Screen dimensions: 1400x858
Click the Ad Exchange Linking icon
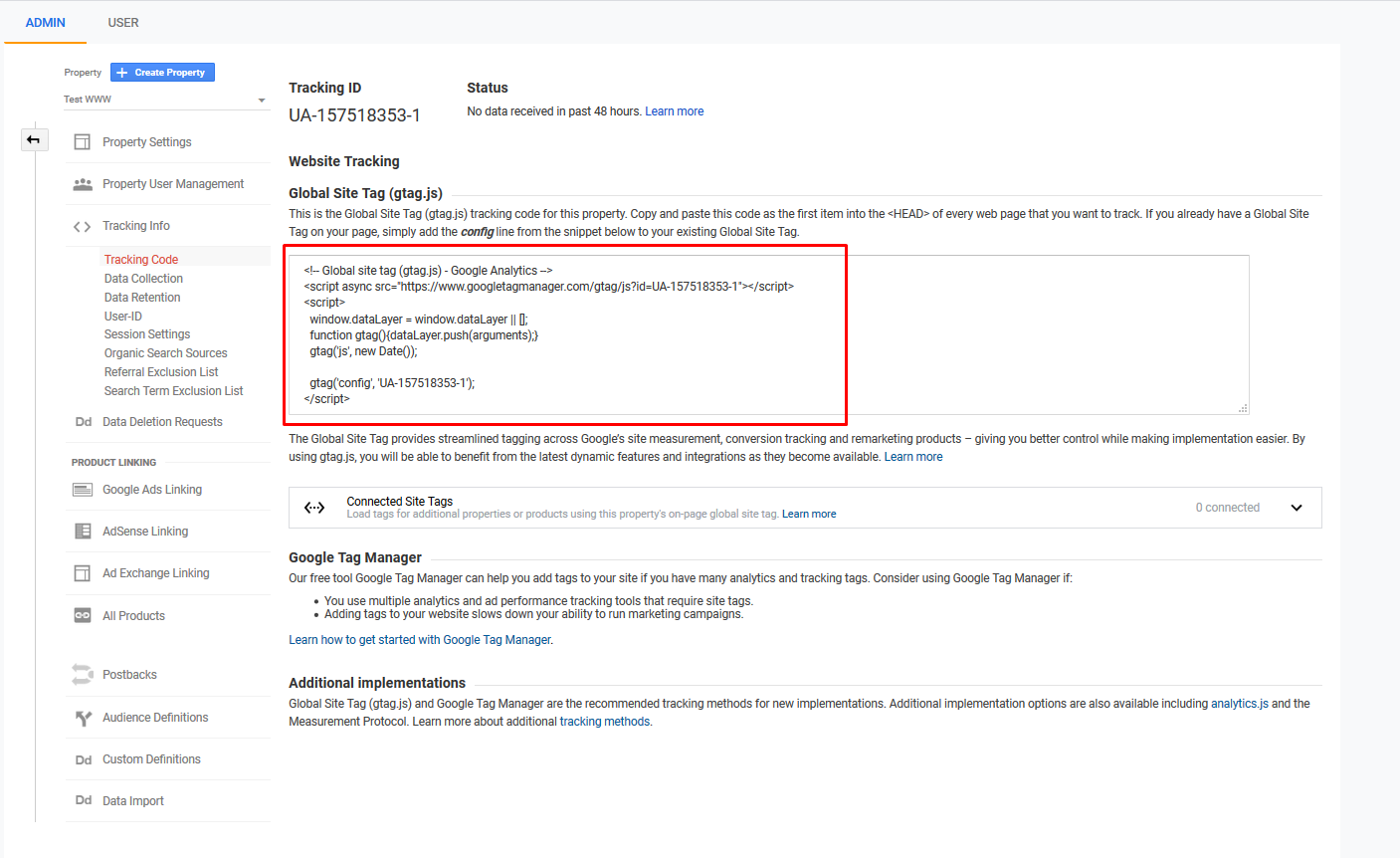tap(83, 573)
